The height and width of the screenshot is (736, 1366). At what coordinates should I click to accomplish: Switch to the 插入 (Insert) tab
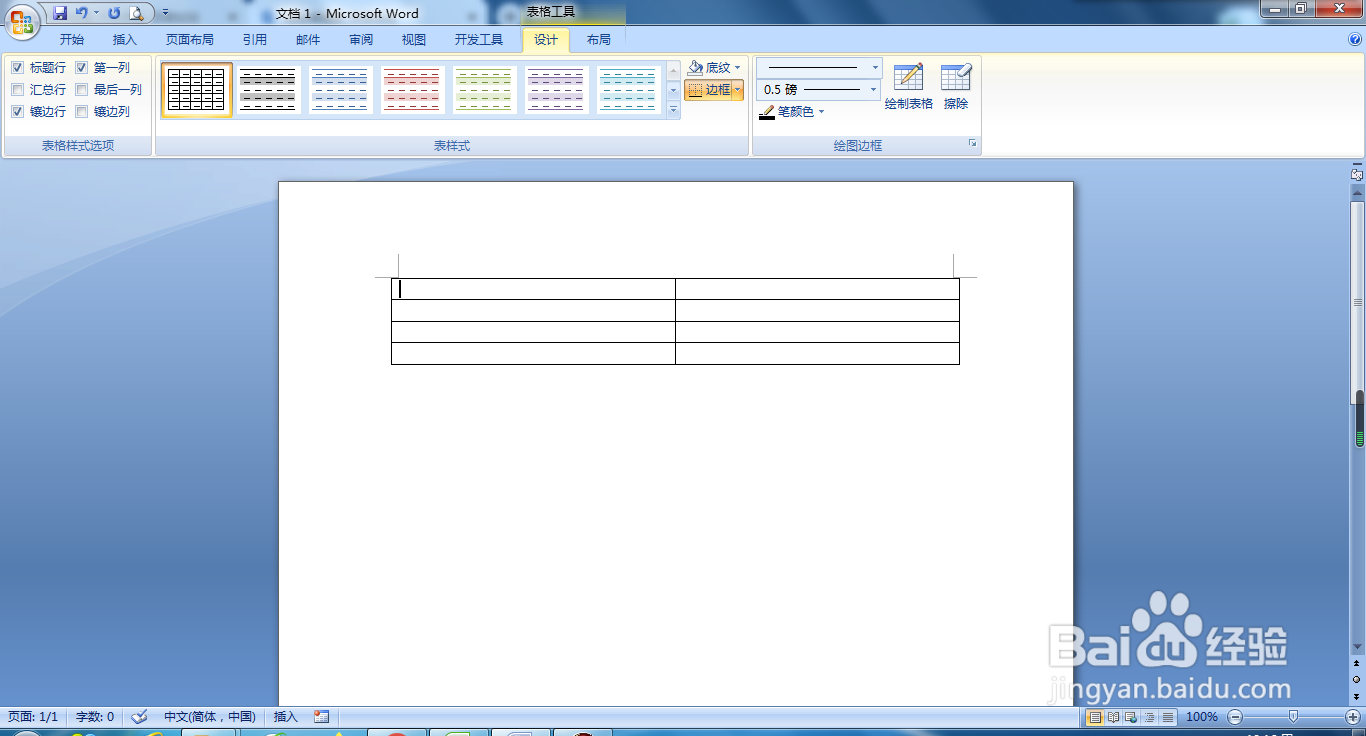tap(125, 40)
